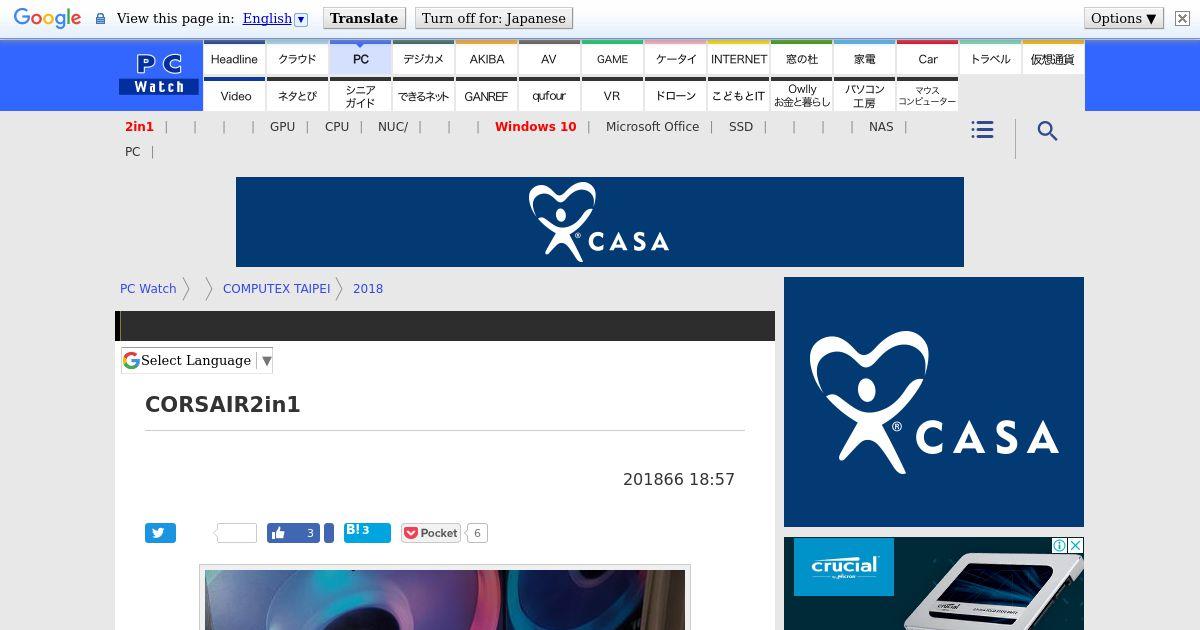Open the ad info icon on Crucial ad
Viewport: 1200px width, 630px height.
pyautogui.click(x=1059, y=545)
